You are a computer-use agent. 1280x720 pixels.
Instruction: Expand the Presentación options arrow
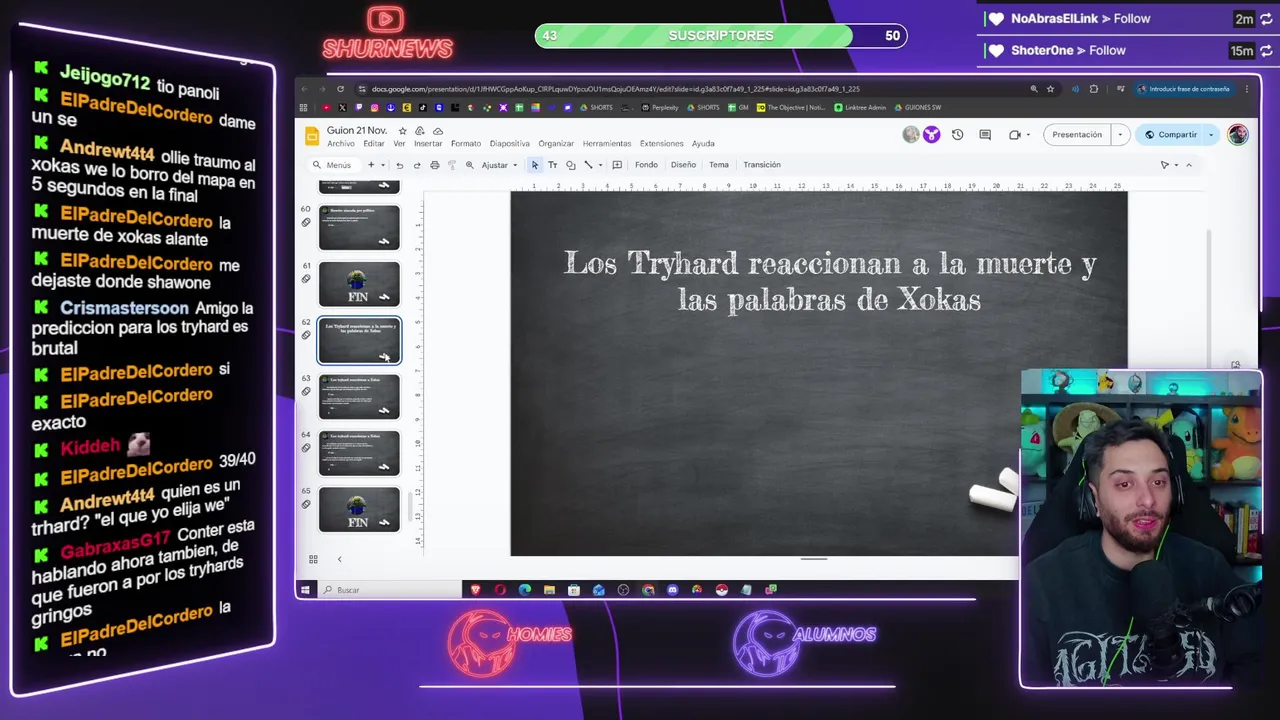tap(1120, 135)
